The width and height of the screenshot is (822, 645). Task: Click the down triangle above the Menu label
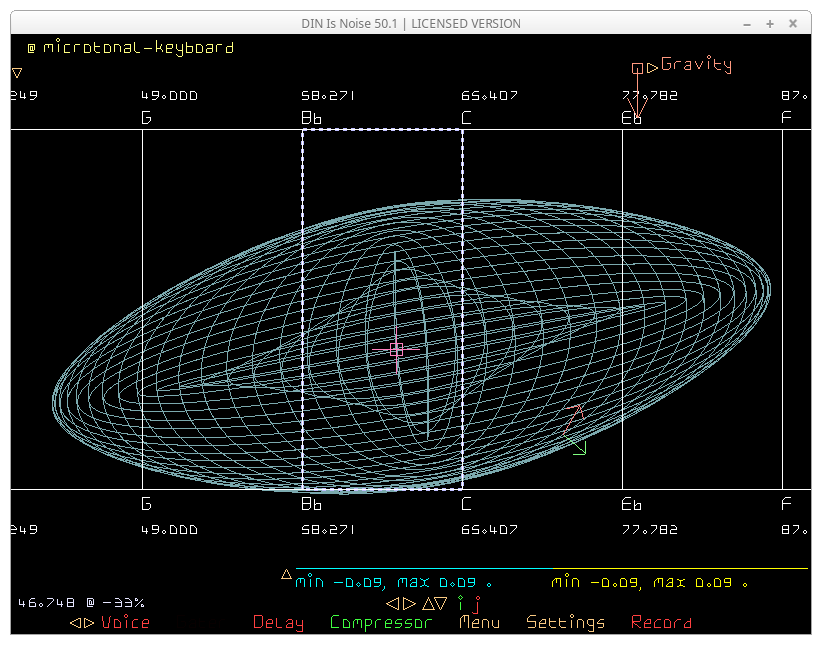coord(442,604)
